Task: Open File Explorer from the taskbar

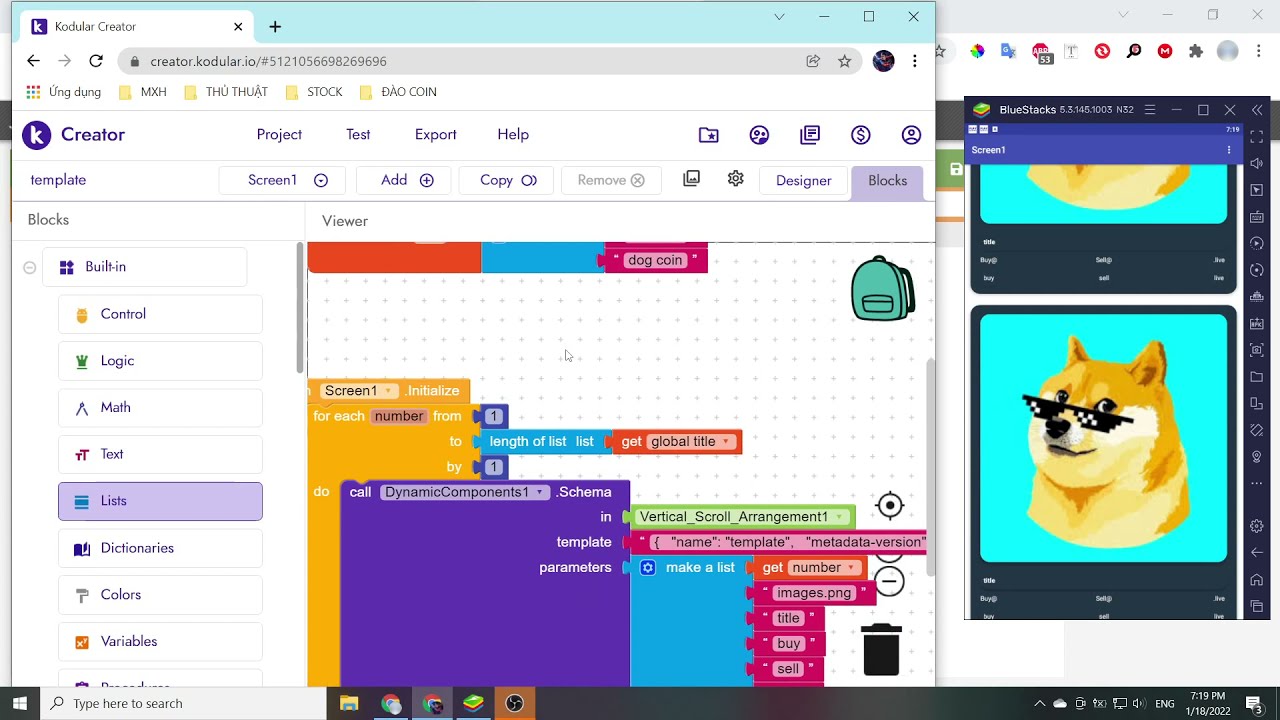Action: click(348, 703)
